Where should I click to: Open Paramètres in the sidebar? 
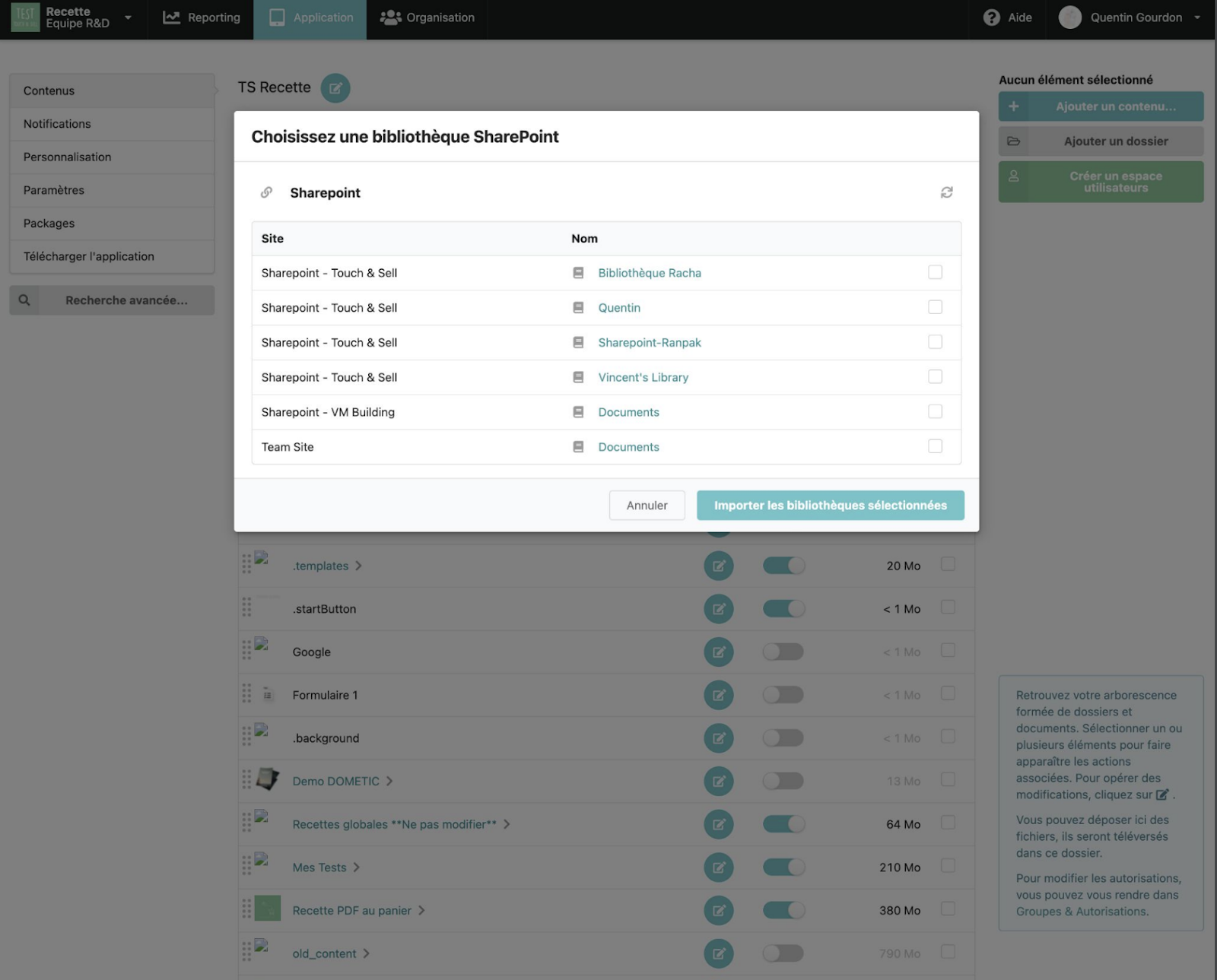[x=112, y=190]
